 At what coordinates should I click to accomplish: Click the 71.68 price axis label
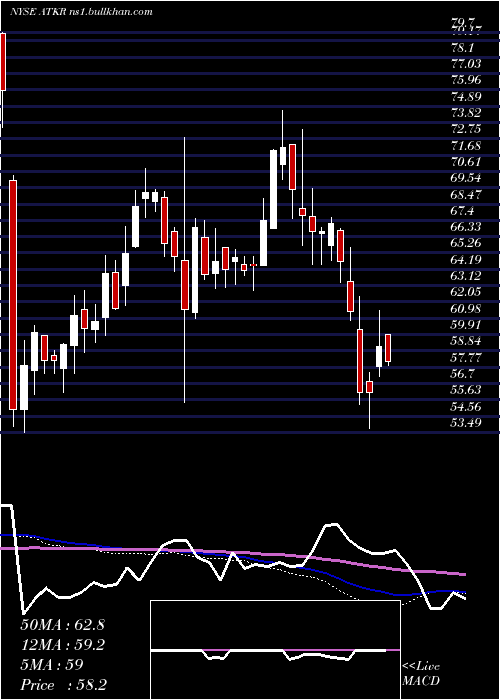coord(467,146)
